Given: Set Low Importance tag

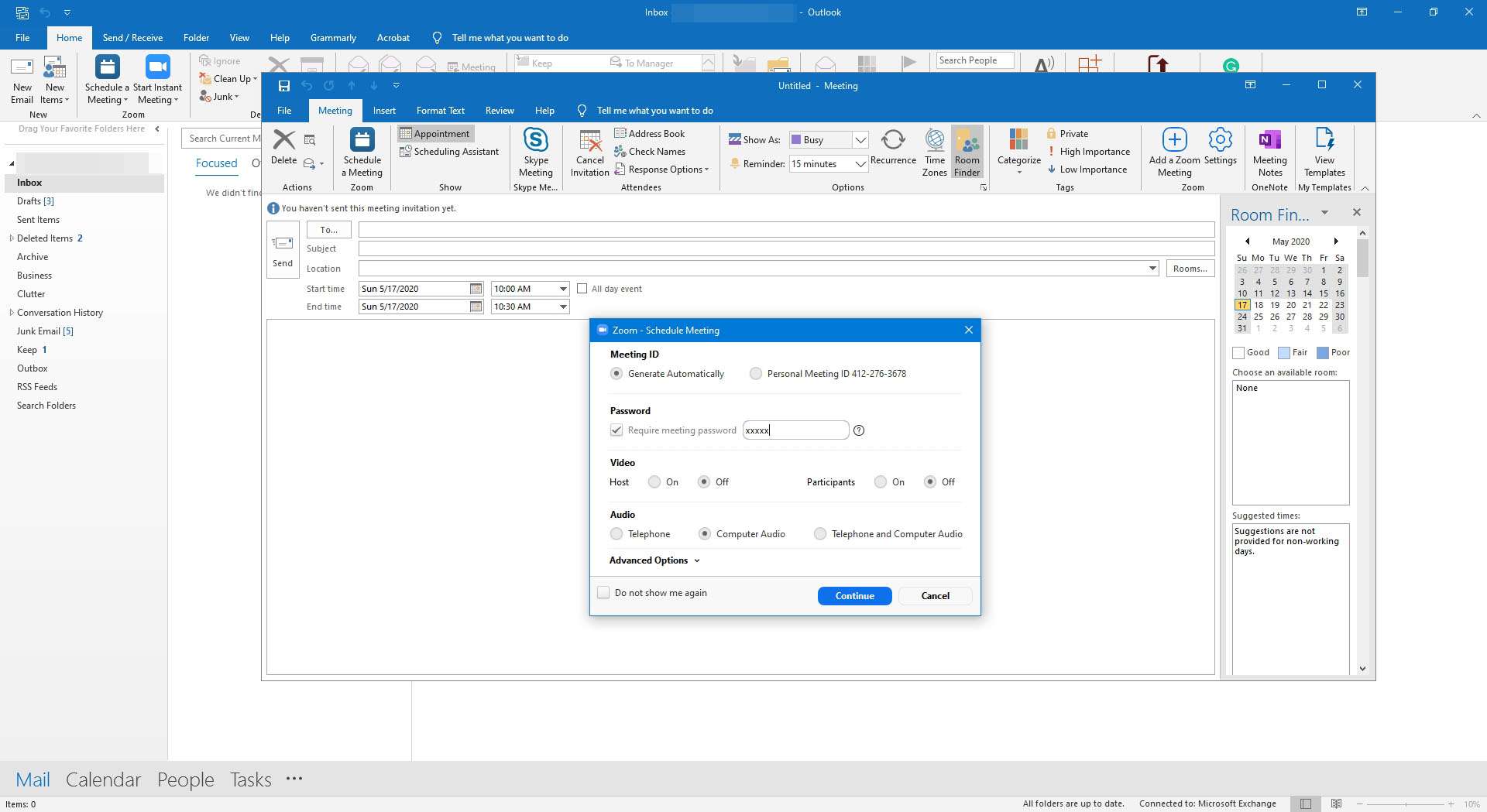Looking at the screenshot, I should pos(1087,169).
